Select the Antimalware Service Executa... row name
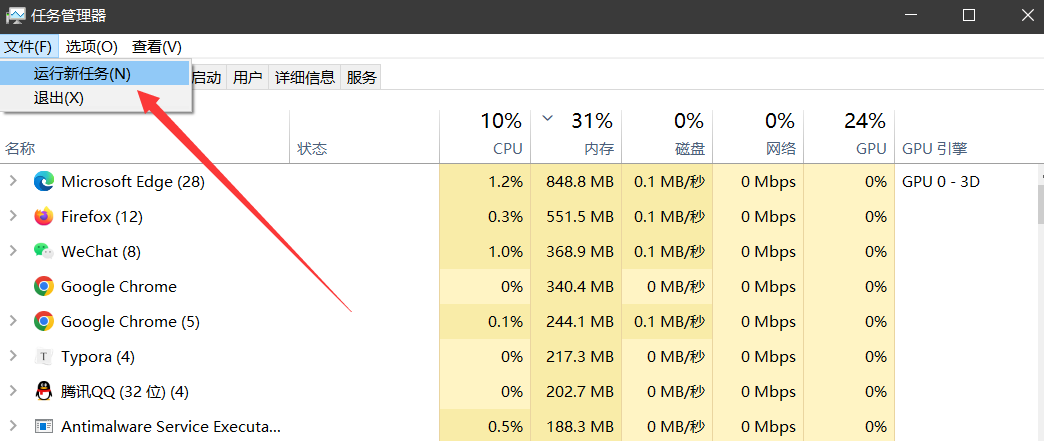The height and width of the screenshot is (441, 1044). click(171, 426)
